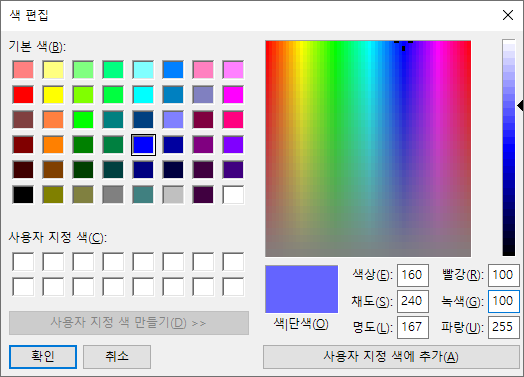Select the last custom color slot in second row

tap(233, 287)
